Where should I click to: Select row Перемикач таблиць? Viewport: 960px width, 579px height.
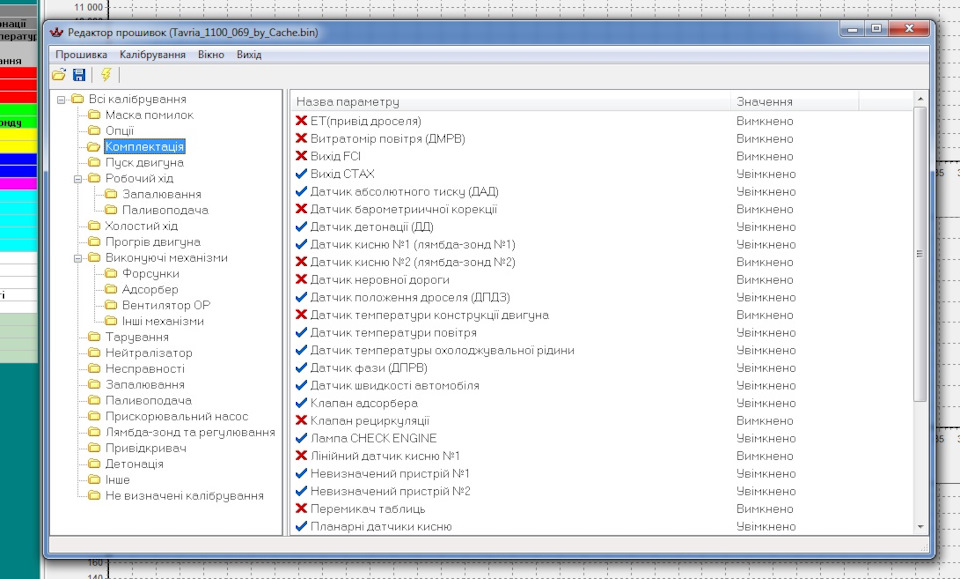[603, 509]
